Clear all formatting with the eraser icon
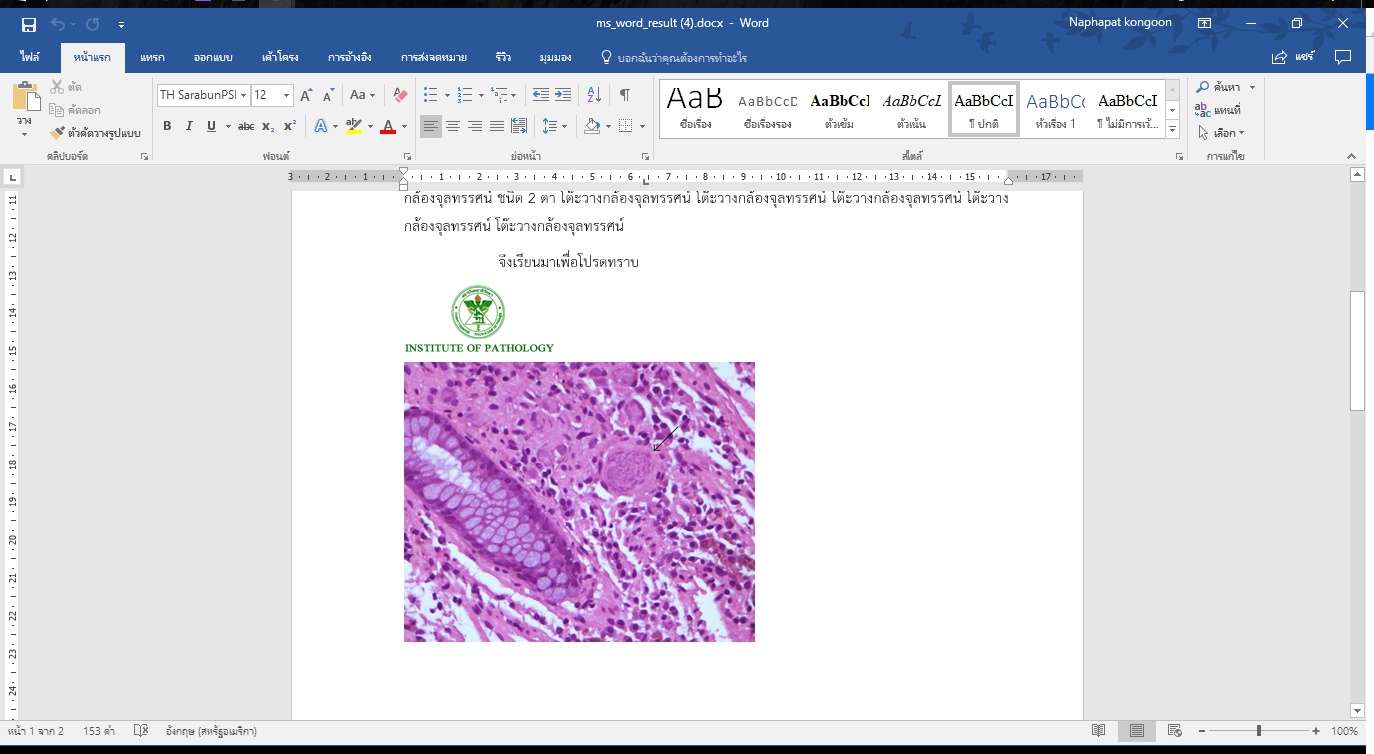1374x754 pixels. click(400, 95)
